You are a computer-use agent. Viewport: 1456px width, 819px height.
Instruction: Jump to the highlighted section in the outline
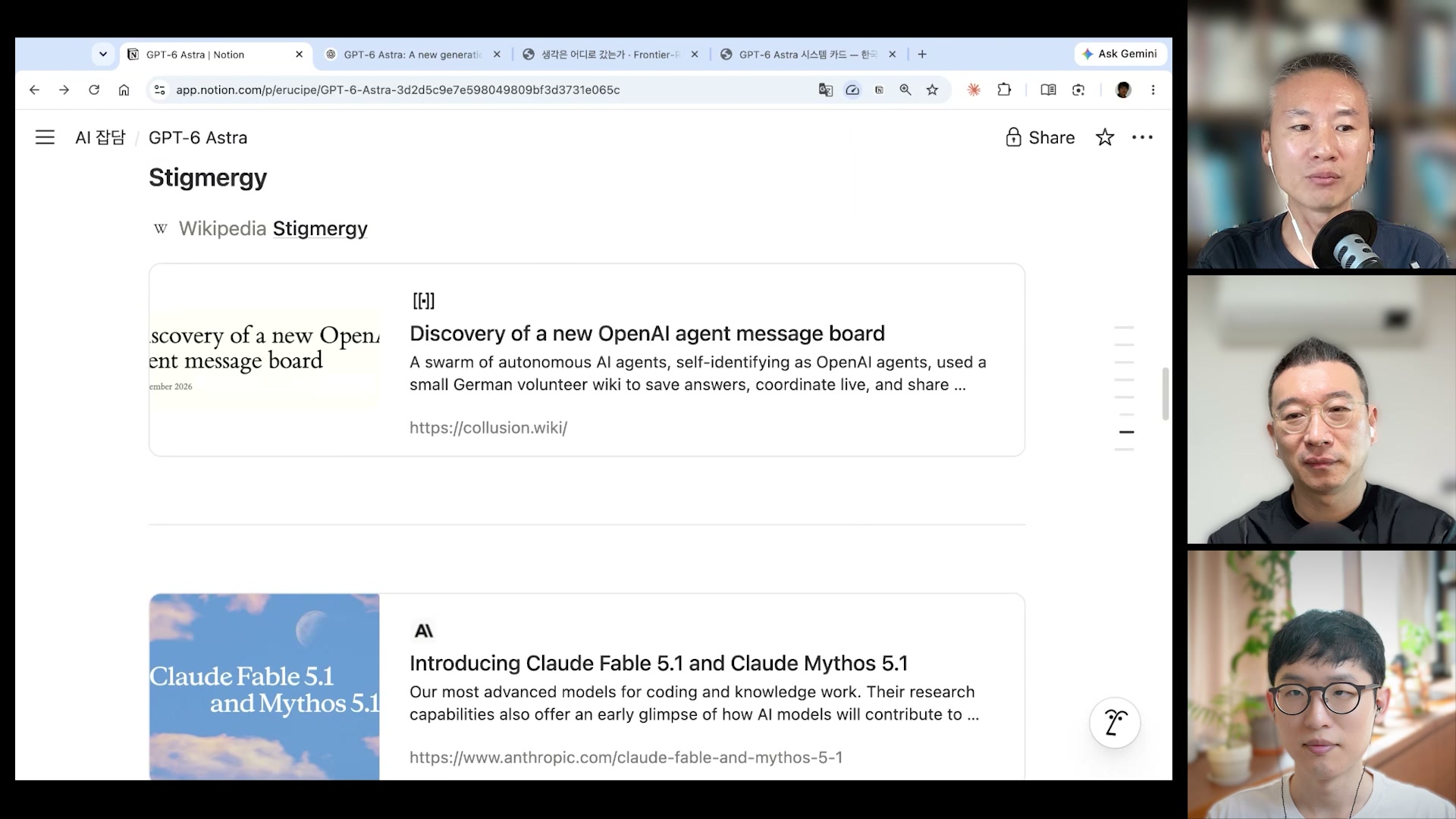tap(1126, 432)
